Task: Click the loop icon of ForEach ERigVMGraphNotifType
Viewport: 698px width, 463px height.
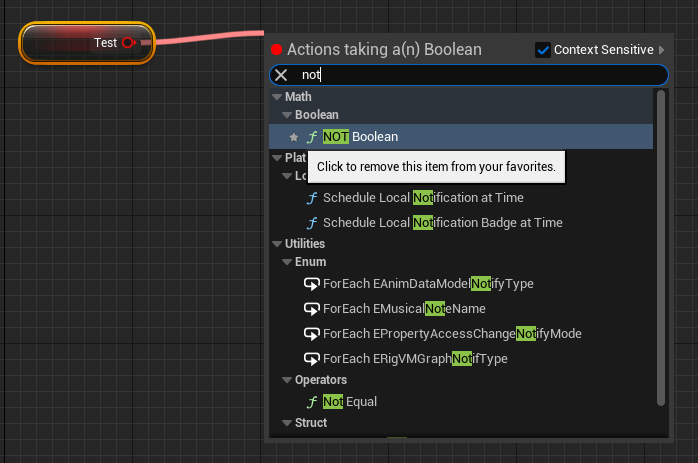Action: pos(312,359)
